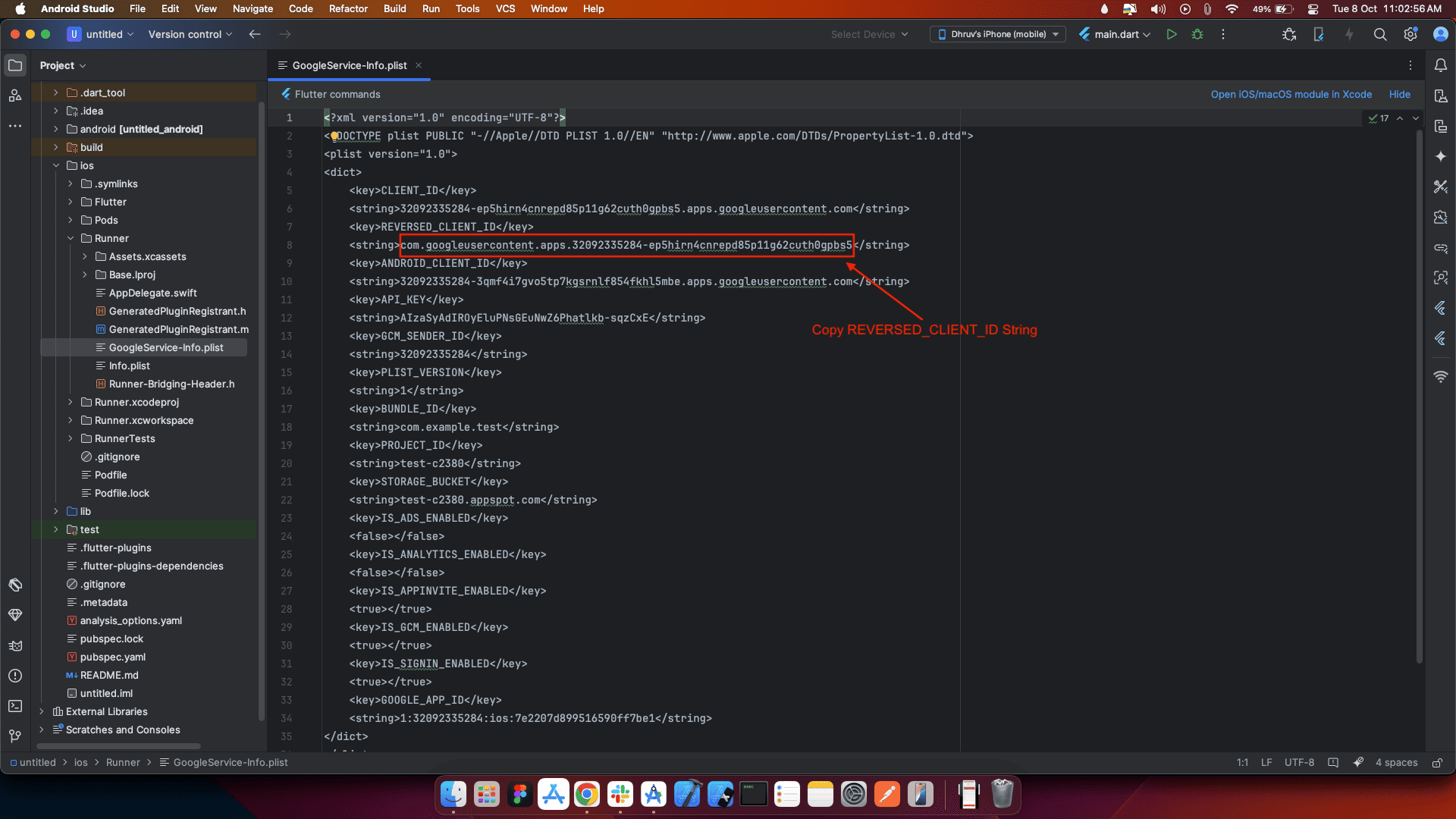Open the Notifications bell panel
This screenshot has height=819, width=1456.
pos(1441,66)
